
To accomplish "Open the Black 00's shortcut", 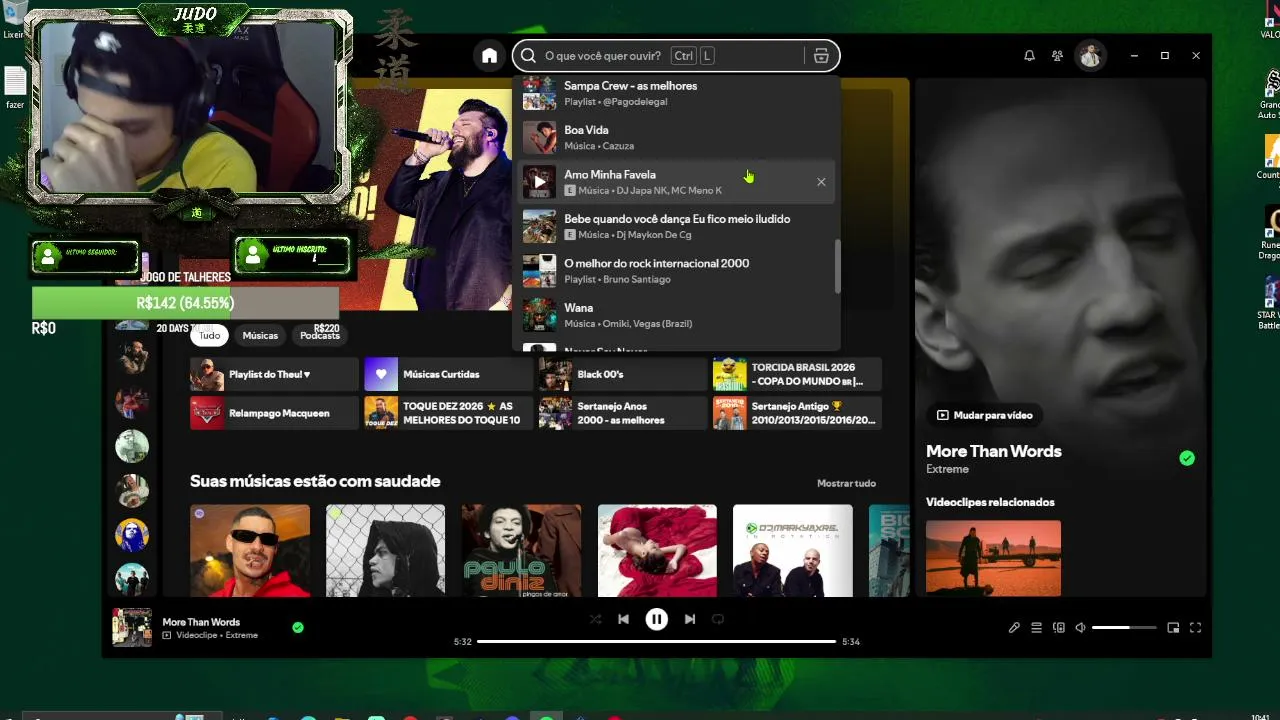I will click(x=622, y=374).
